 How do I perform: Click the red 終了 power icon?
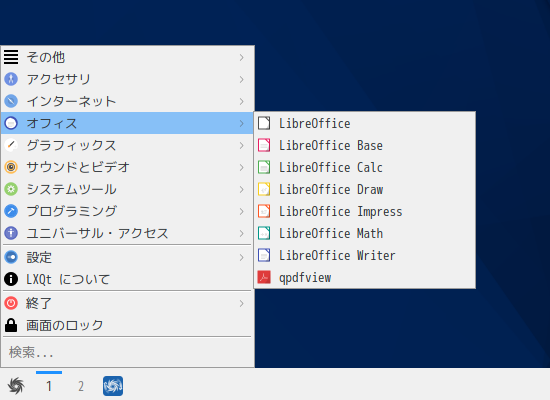11,303
